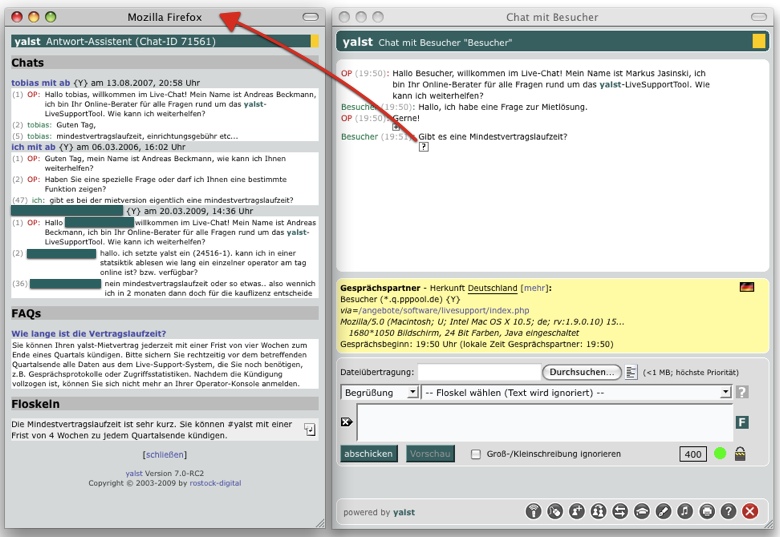Click the 'Besucher (*.q.pppool.de) {Y}' text
The height and width of the screenshot is (537, 780).
(x=400, y=299)
